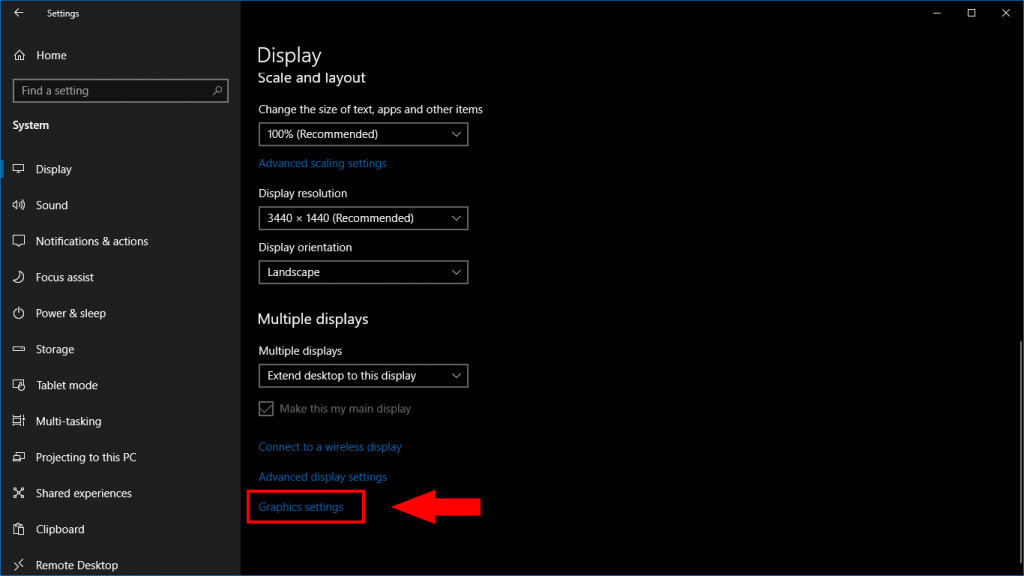Open Graphics settings link

tap(305, 507)
